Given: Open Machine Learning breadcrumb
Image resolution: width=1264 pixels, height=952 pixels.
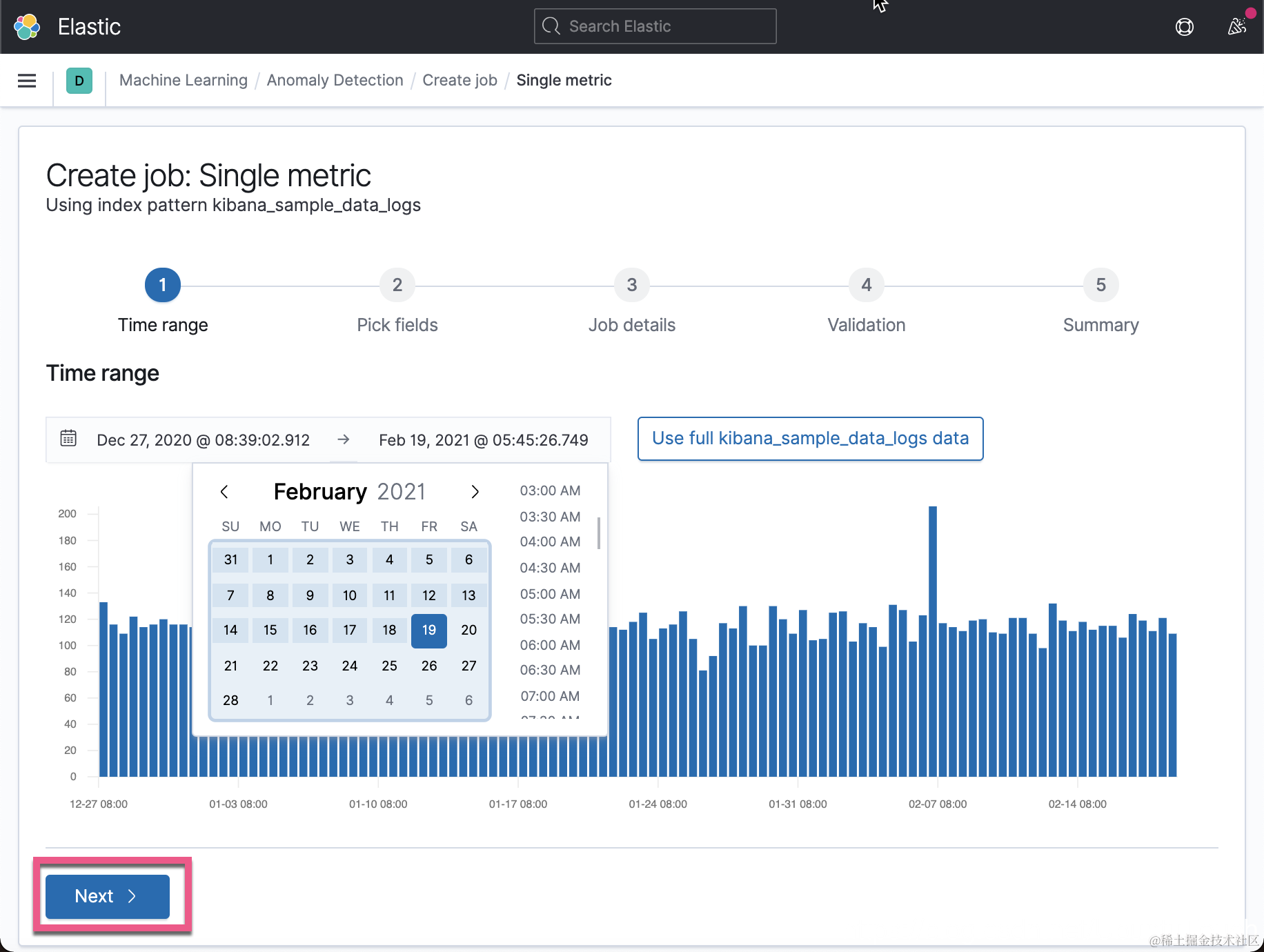Looking at the screenshot, I should (x=184, y=80).
